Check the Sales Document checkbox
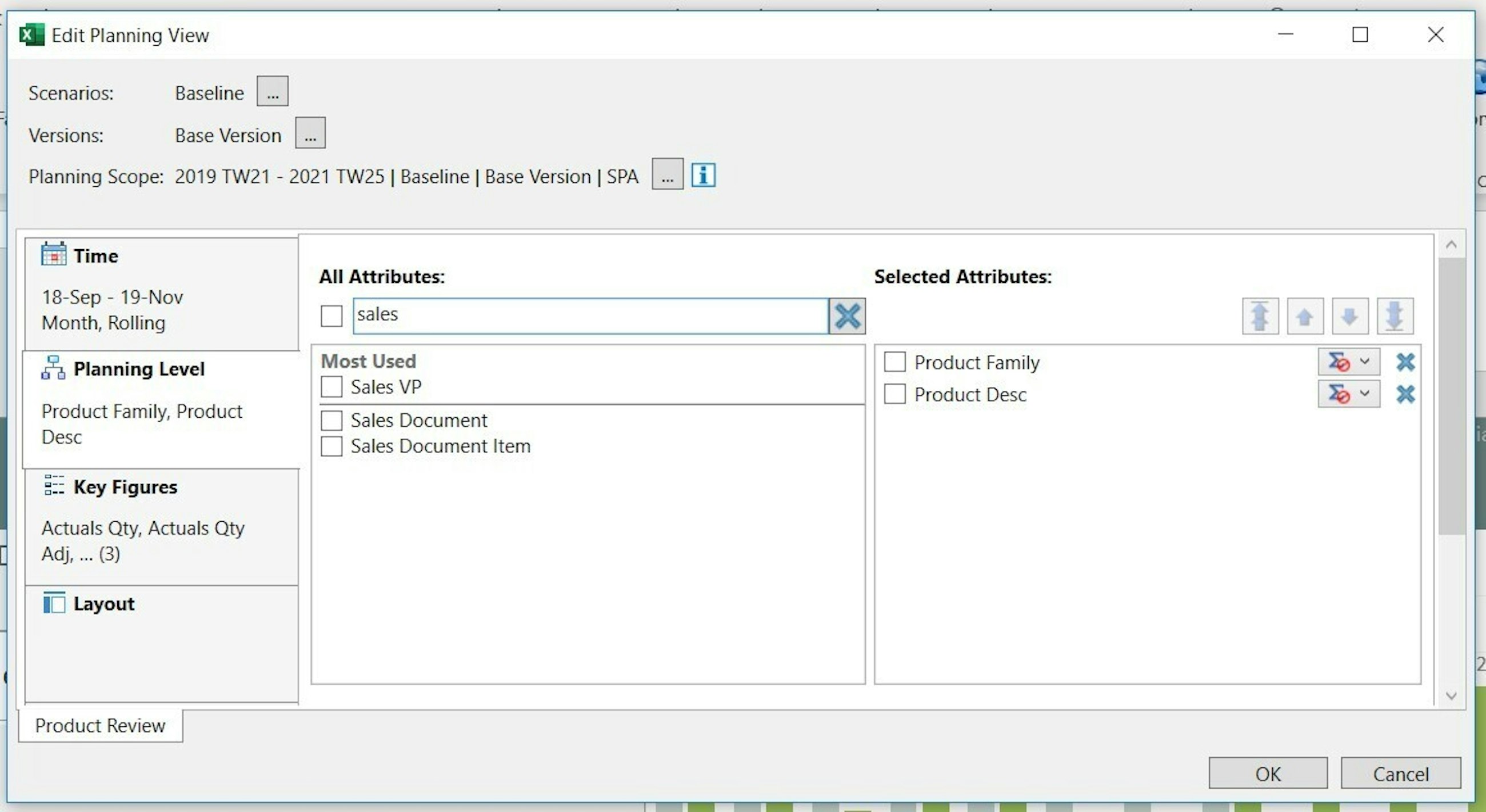Screen dimensions: 1486x812 (331, 421)
